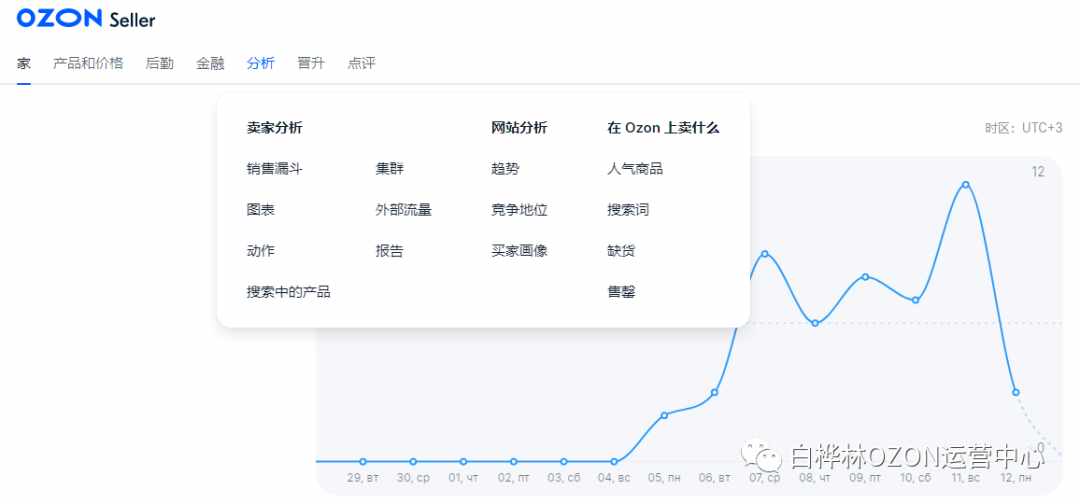Click the OZON Seller logo
Viewport: 1080px width, 504px height.
coord(86,19)
